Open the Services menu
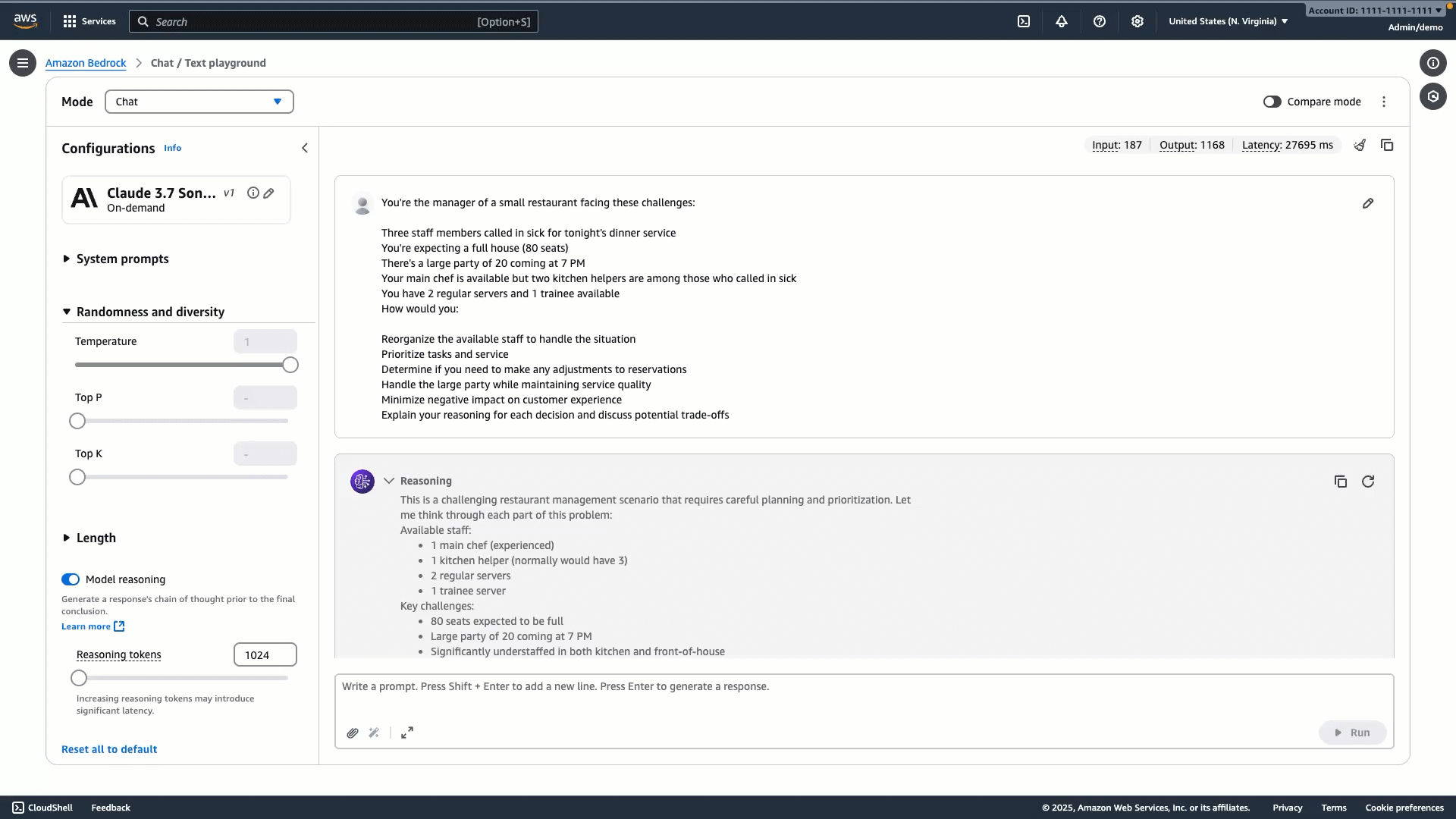 point(89,20)
